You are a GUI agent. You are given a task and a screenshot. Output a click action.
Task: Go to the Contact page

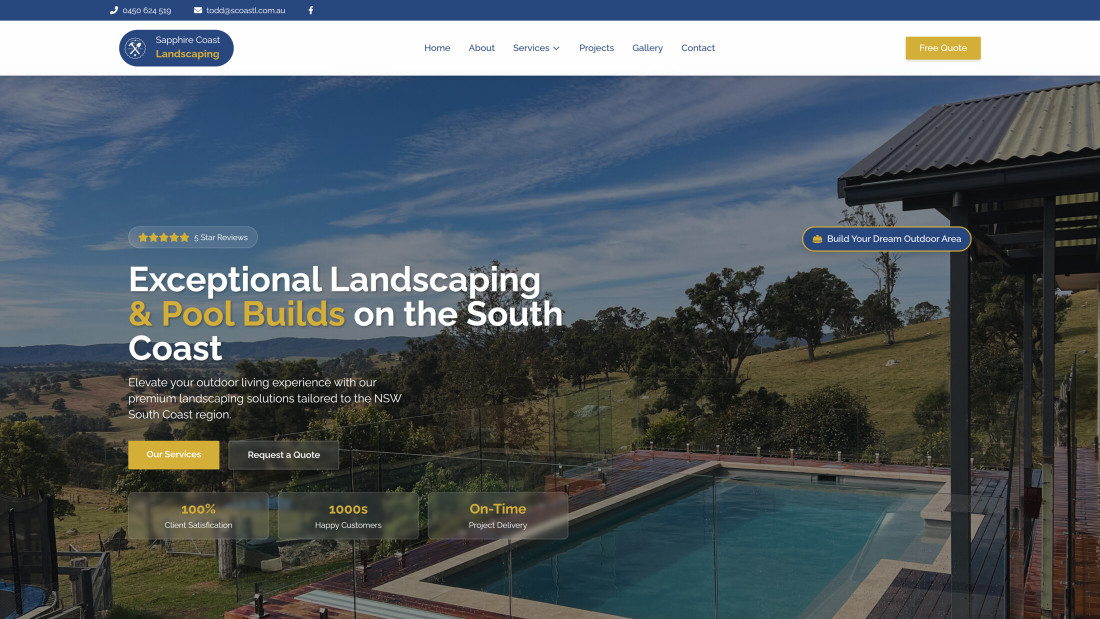point(698,48)
